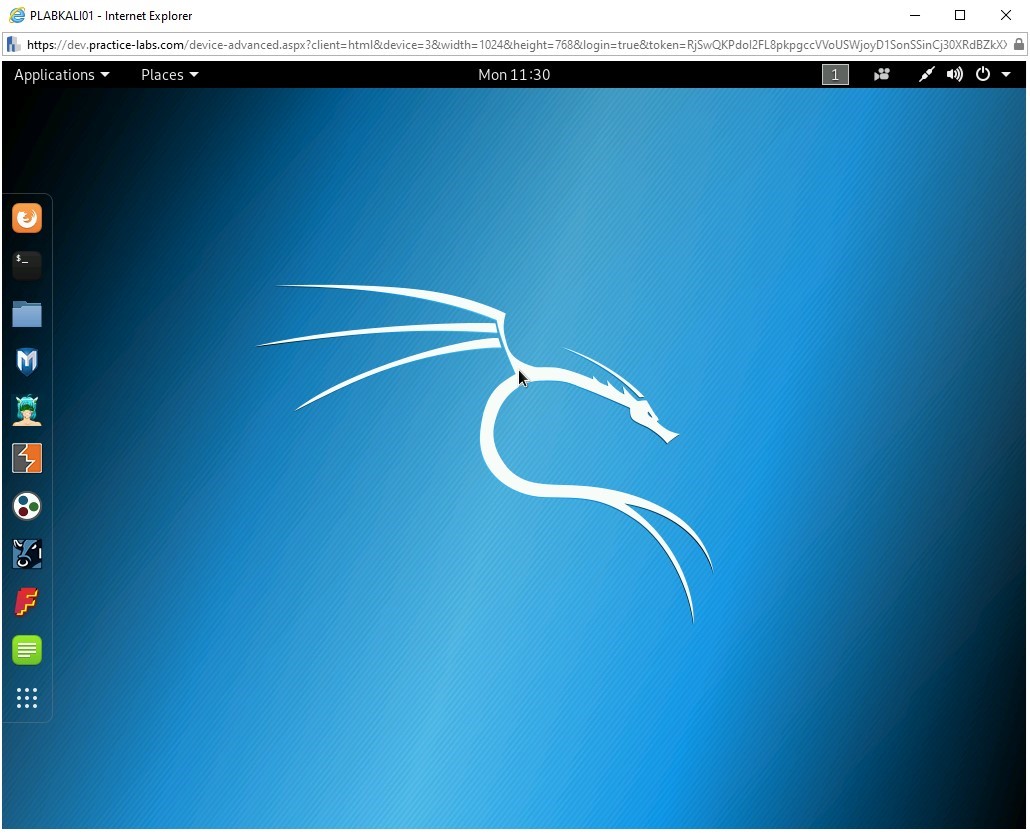Click the browser address bar URL
The width and height of the screenshot is (1030, 833).
tap(400, 44)
